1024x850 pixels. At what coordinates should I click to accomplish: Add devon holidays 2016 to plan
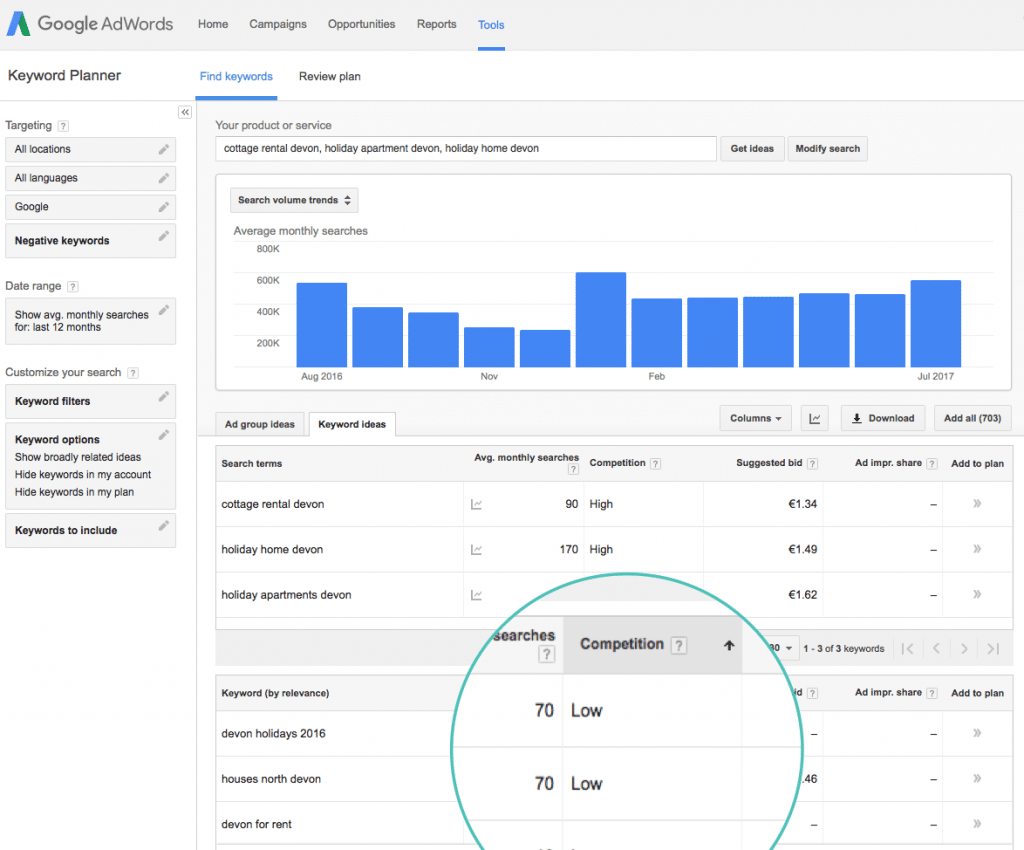[x=977, y=733]
